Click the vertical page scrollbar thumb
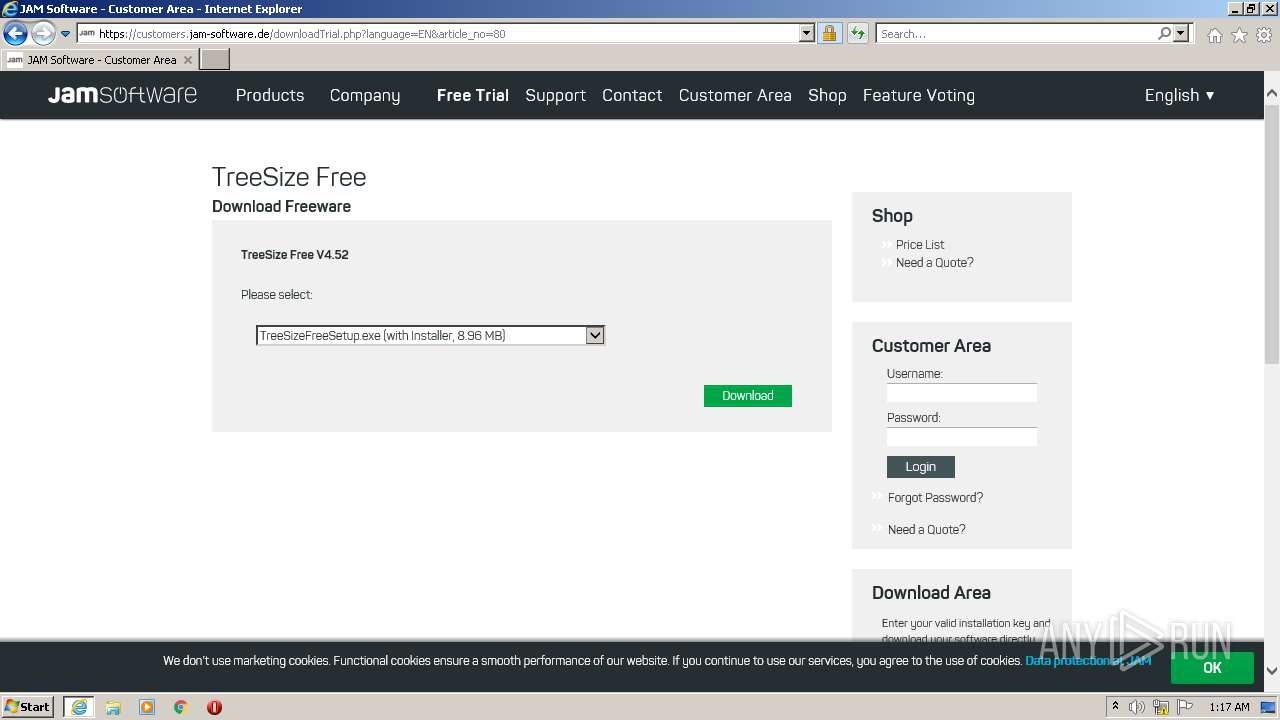The image size is (1280, 720). 1272,232
